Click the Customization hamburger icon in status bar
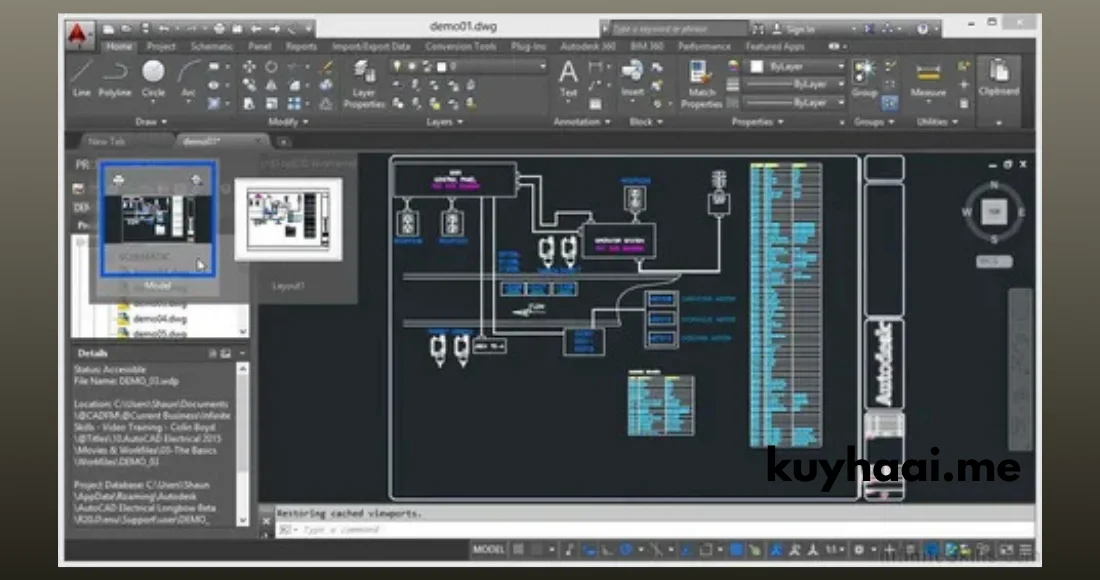Image resolution: width=1100 pixels, height=580 pixels. [x=1025, y=550]
